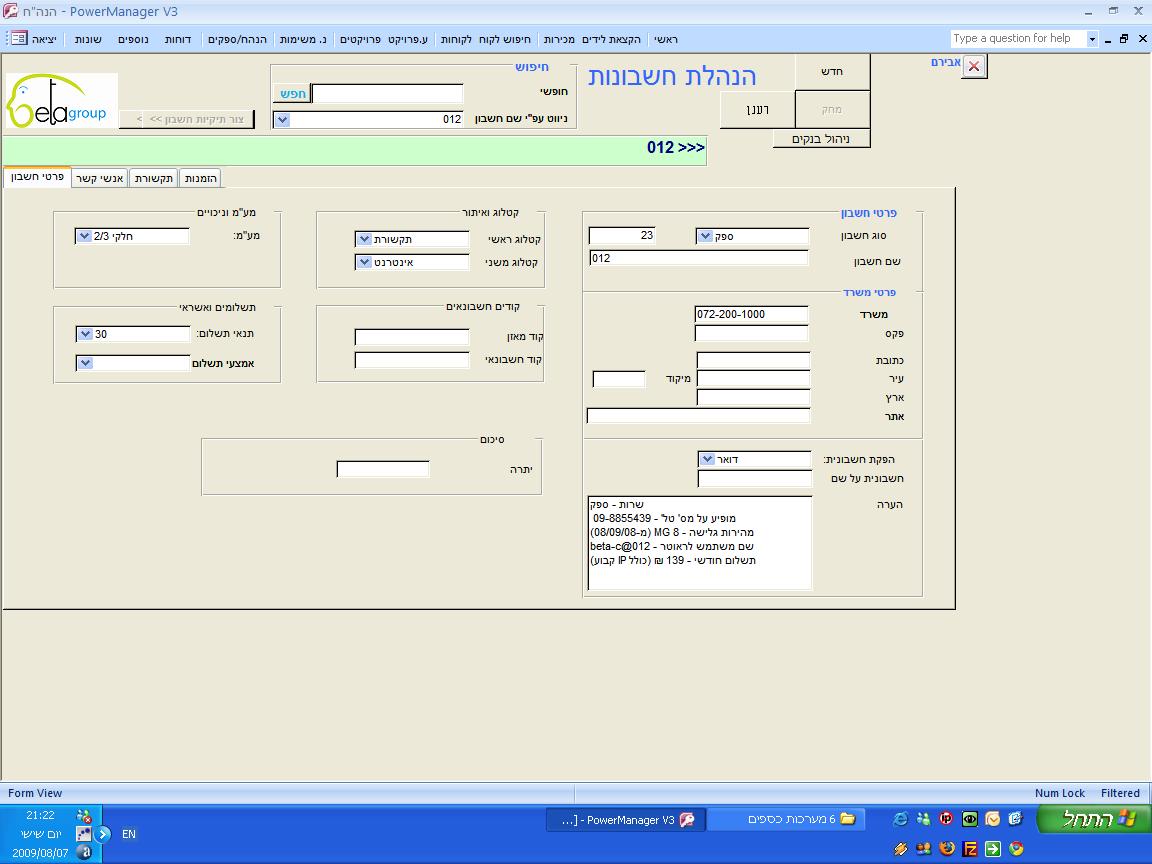Click the חפש search button

pyautogui.click(x=292, y=93)
